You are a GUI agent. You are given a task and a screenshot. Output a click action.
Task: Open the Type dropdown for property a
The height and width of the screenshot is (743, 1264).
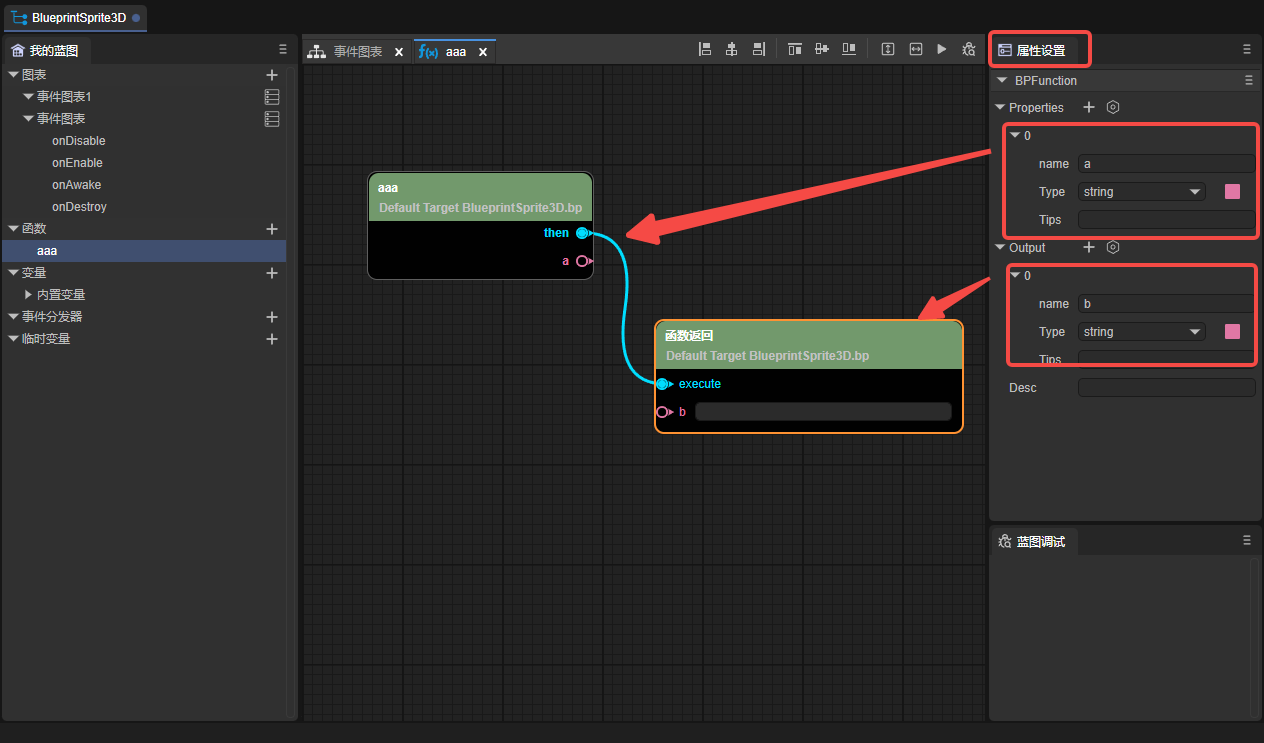click(1142, 192)
